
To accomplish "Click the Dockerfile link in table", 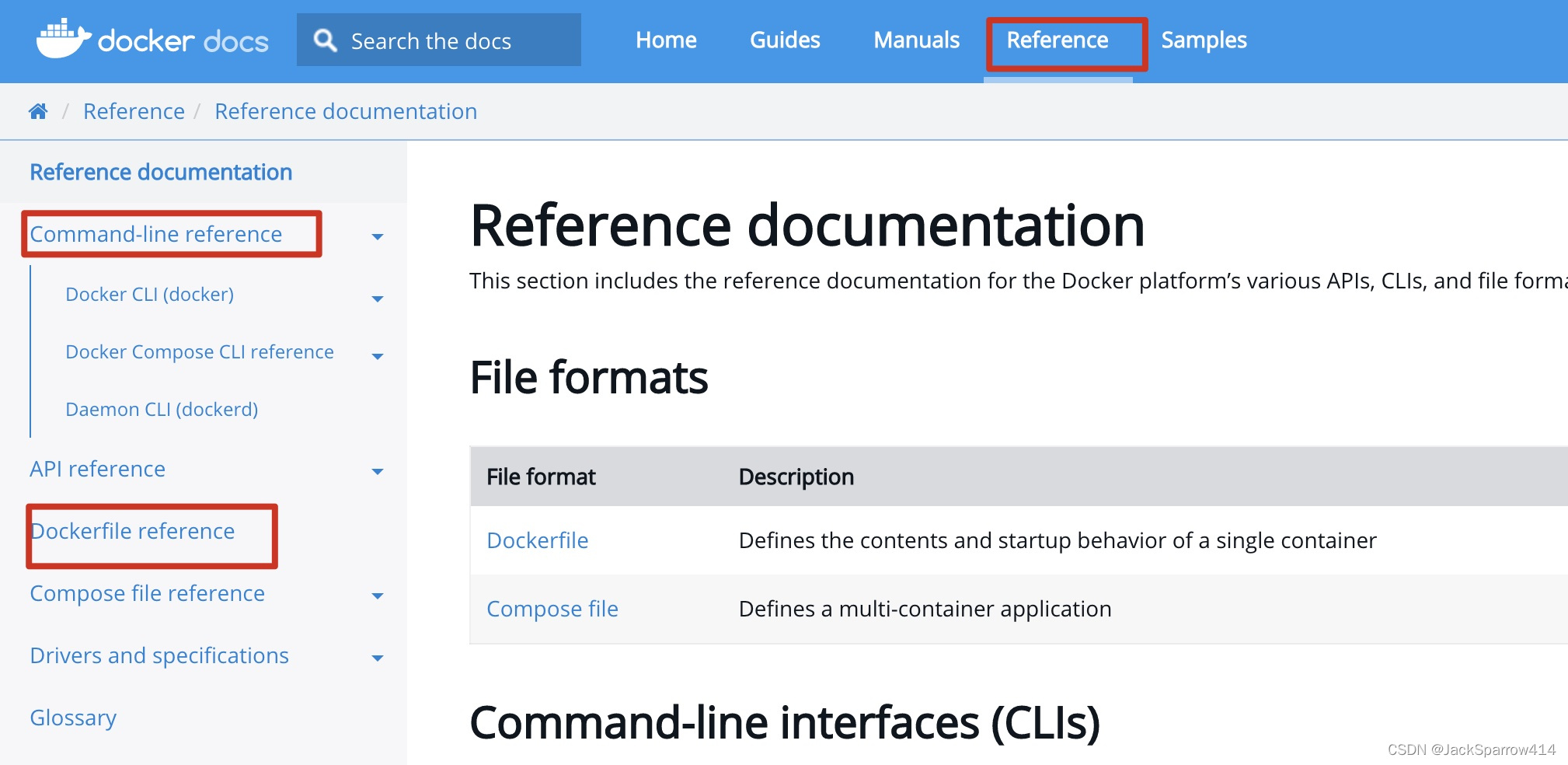I will pos(537,540).
